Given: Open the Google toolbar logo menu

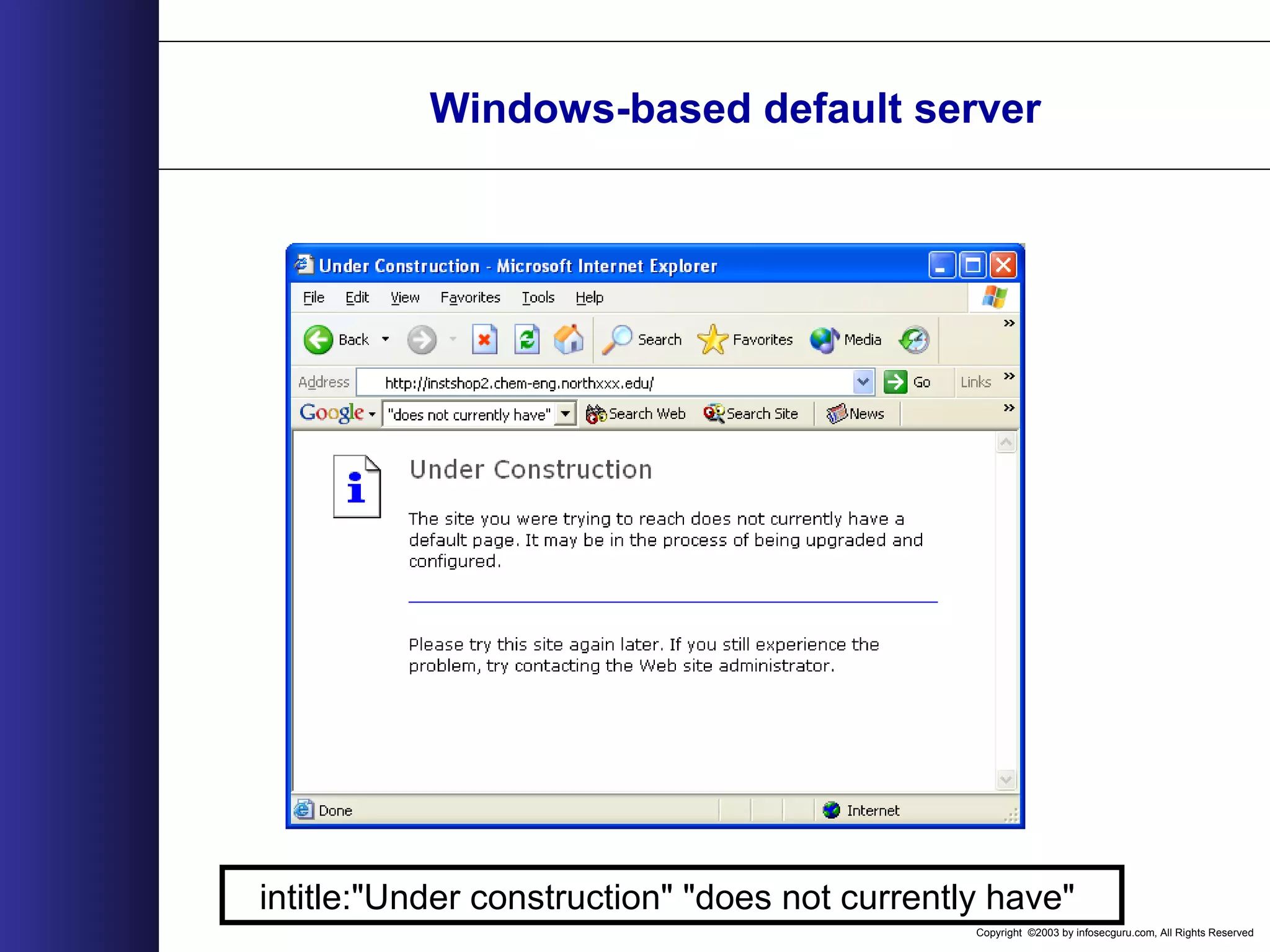Looking at the screenshot, I should click(x=337, y=413).
